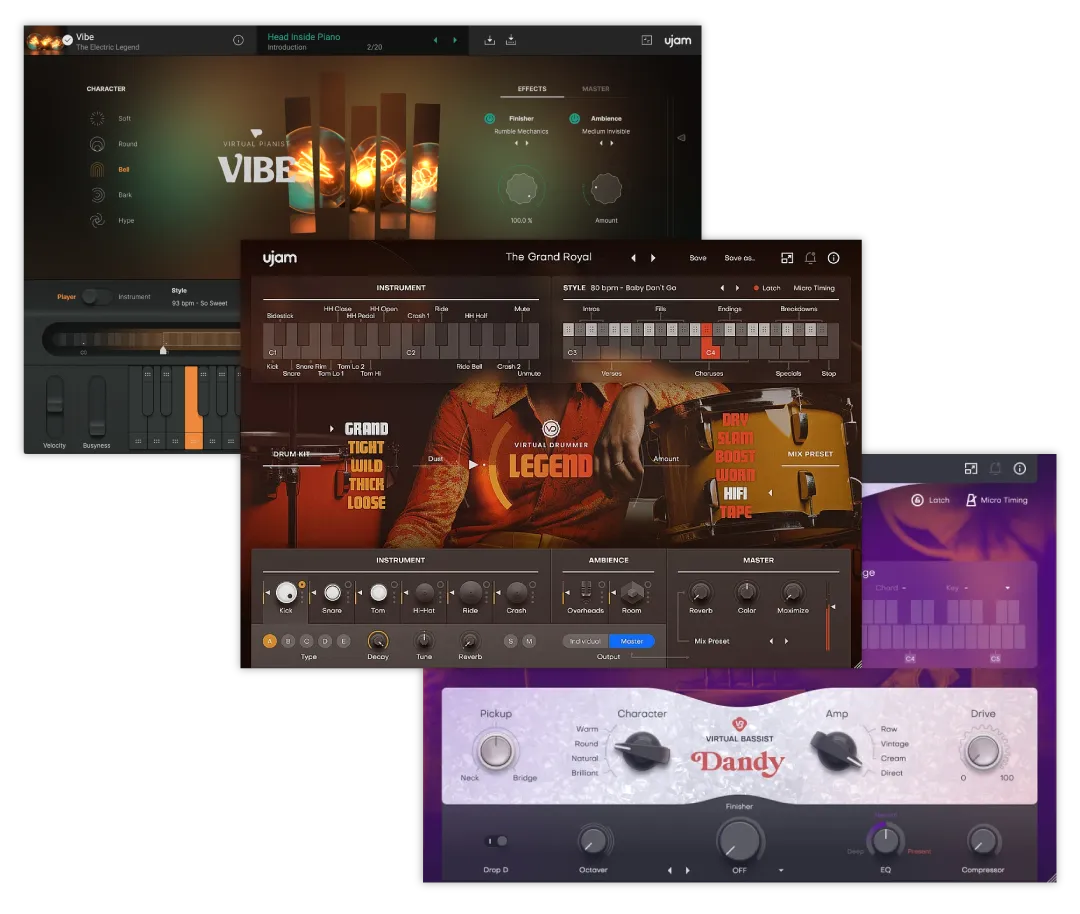1080x914 pixels.
Task: Open the Finisher mode dropdown arrow in Dandy
Action: [781, 871]
